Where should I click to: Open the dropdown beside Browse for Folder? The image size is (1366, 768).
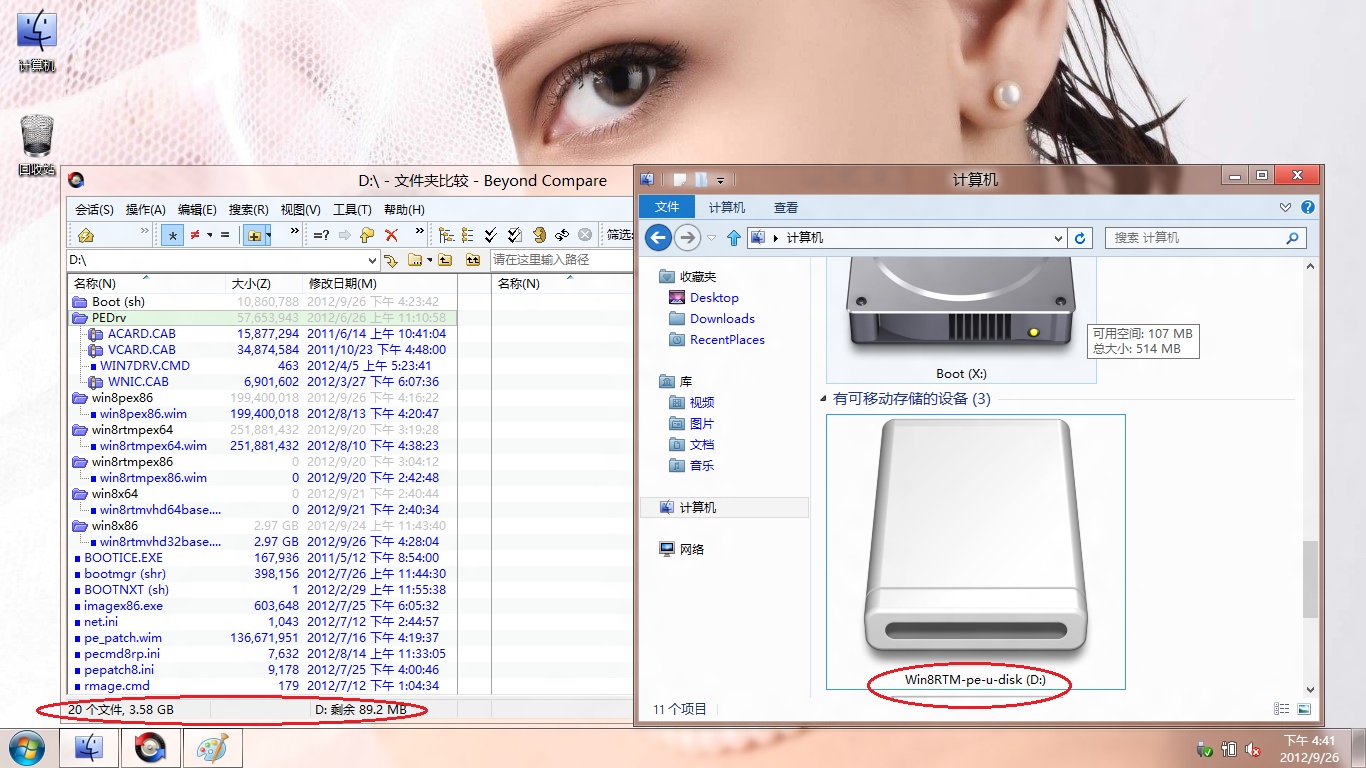[x=430, y=260]
